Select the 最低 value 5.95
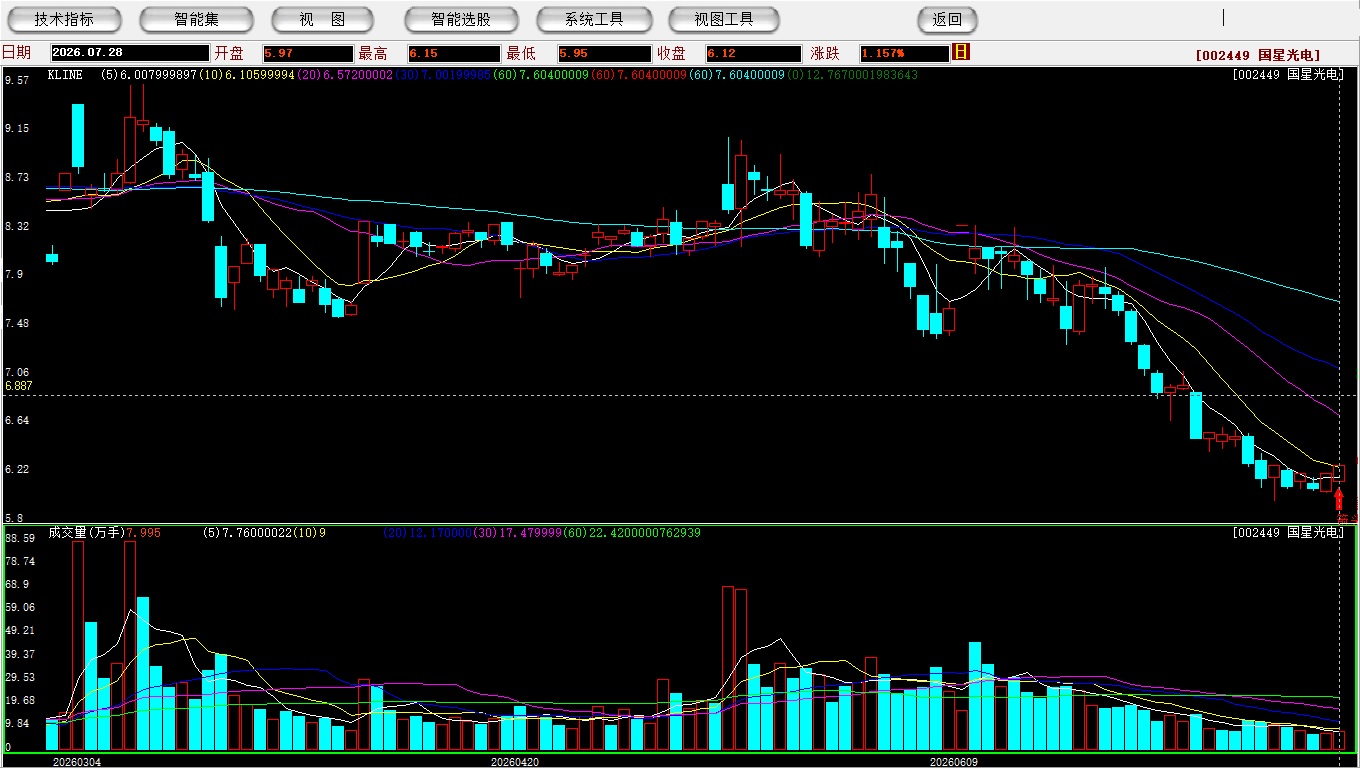 pyautogui.click(x=604, y=53)
